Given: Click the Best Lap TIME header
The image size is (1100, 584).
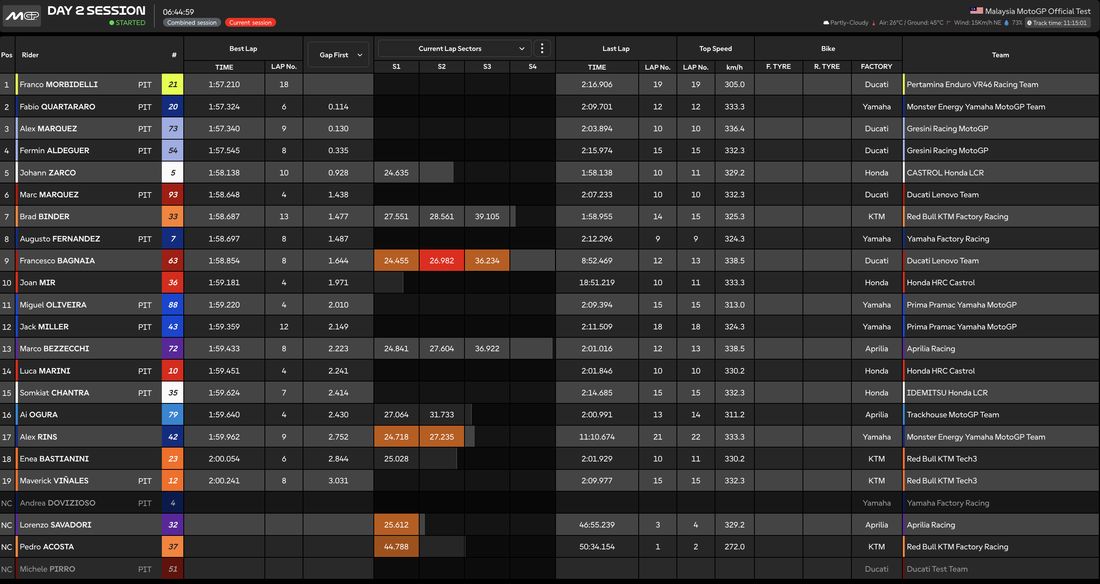Looking at the screenshot, I should tap(224, 67).
